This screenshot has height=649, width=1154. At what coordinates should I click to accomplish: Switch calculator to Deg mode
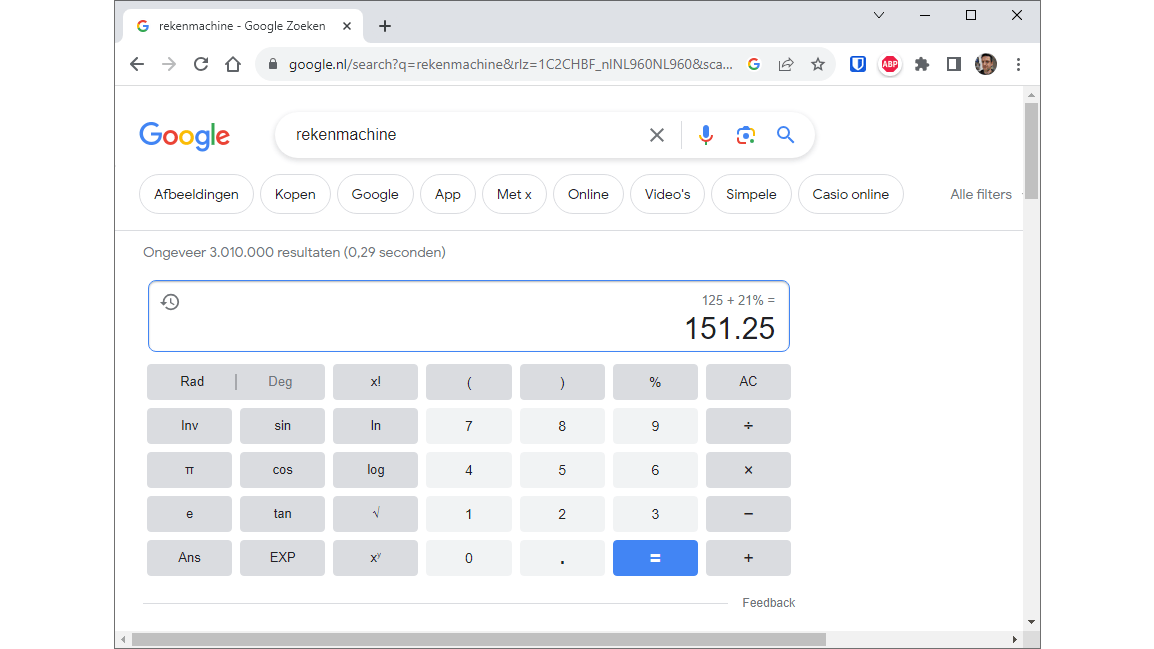[x=280, y=382]
